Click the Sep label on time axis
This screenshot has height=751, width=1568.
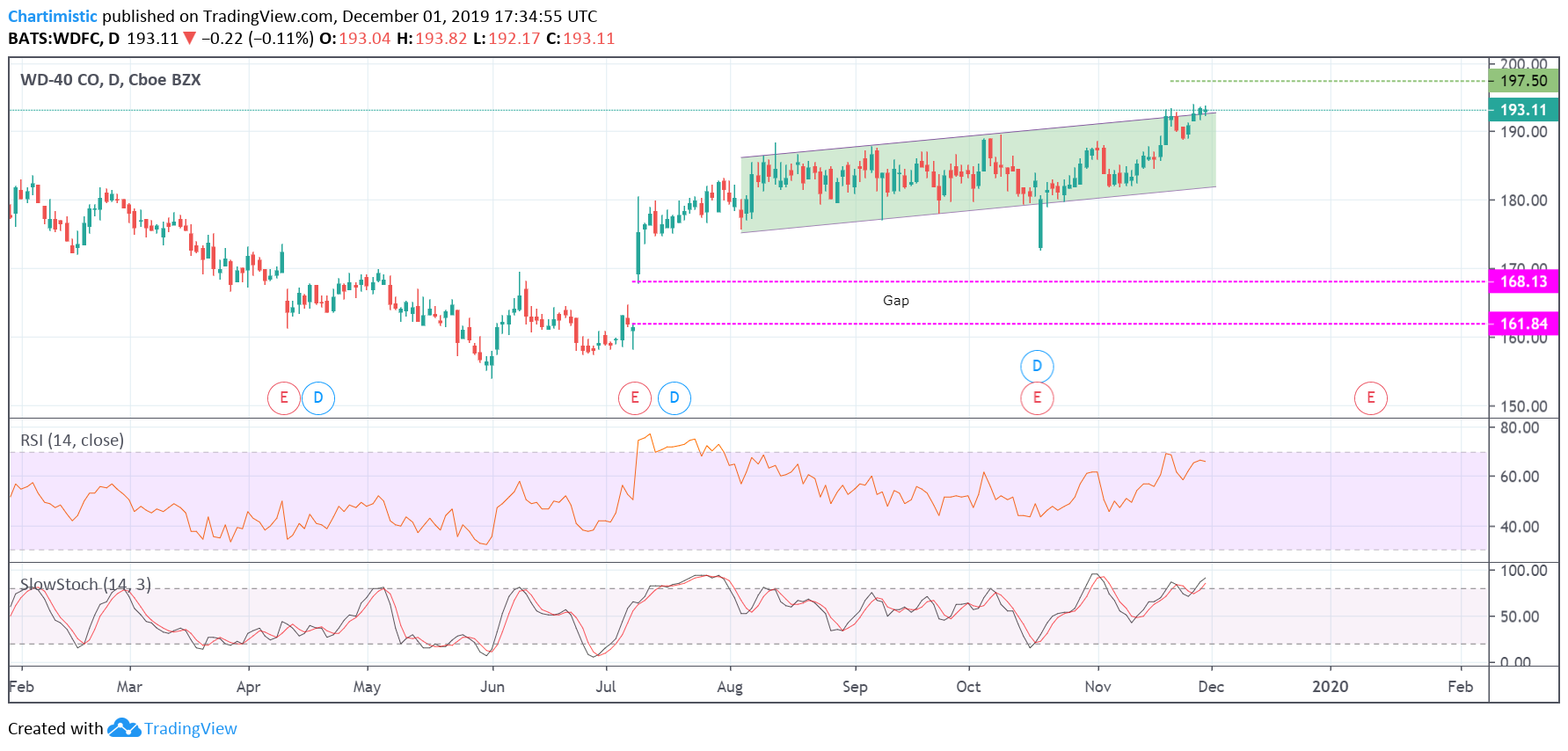(x=855, y=687)
